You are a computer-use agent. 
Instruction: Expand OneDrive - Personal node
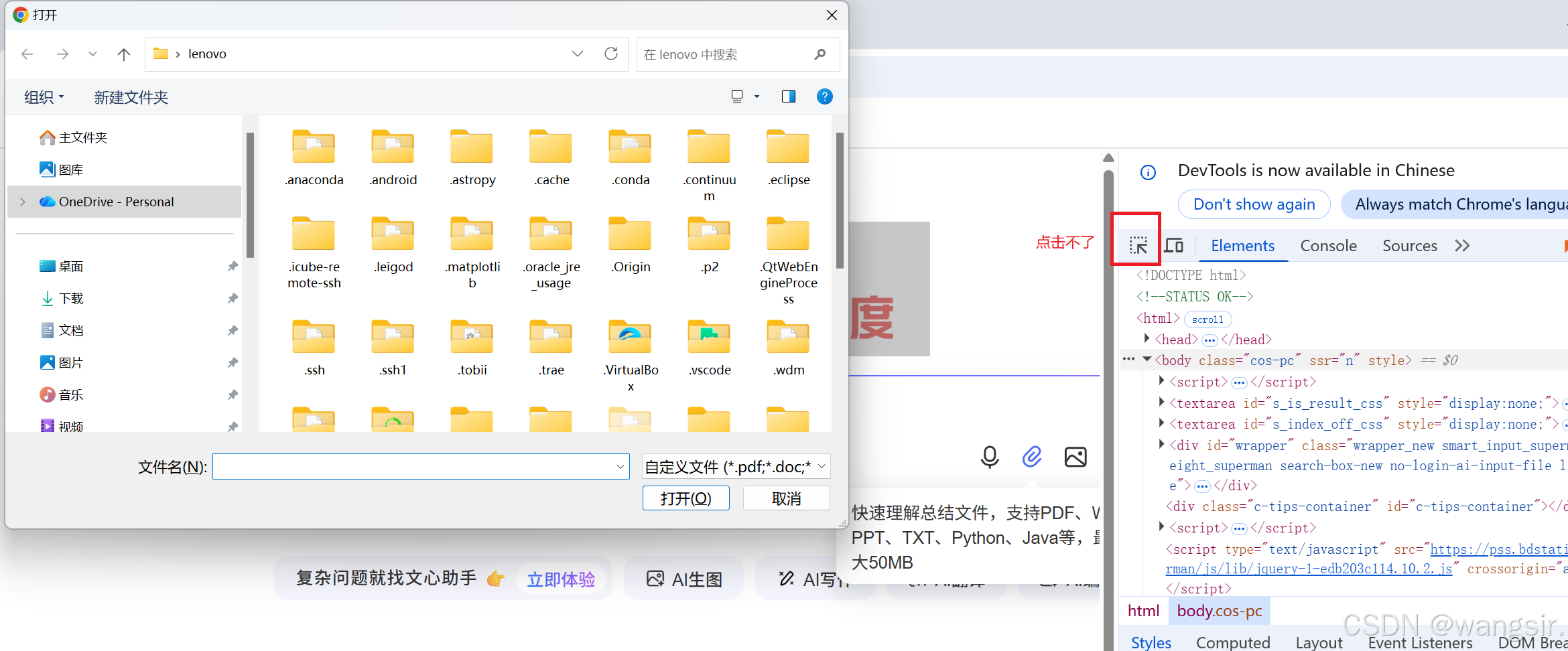(23, 202)
